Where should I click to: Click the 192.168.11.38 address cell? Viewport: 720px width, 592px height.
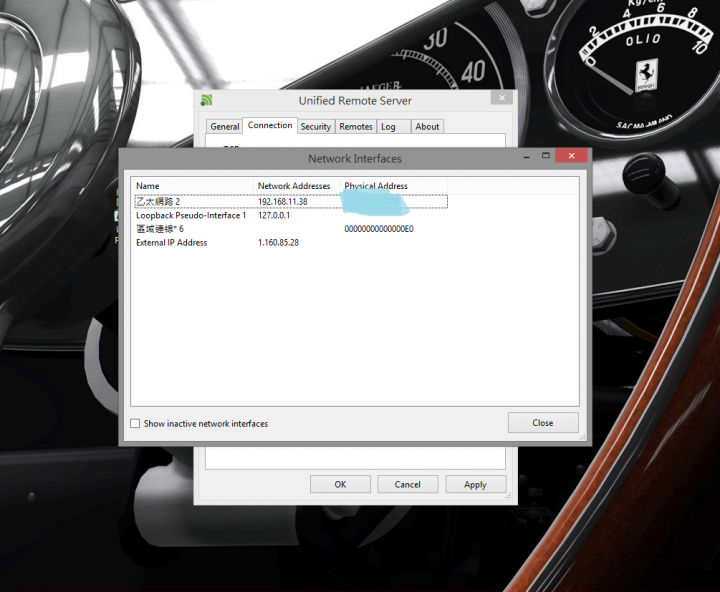[282, 202]
